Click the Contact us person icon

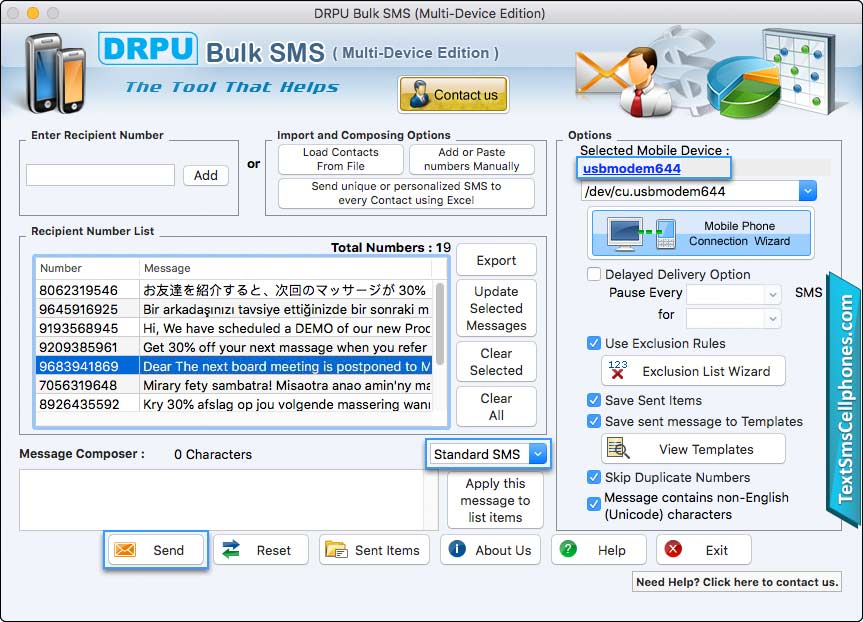[419, 94]
